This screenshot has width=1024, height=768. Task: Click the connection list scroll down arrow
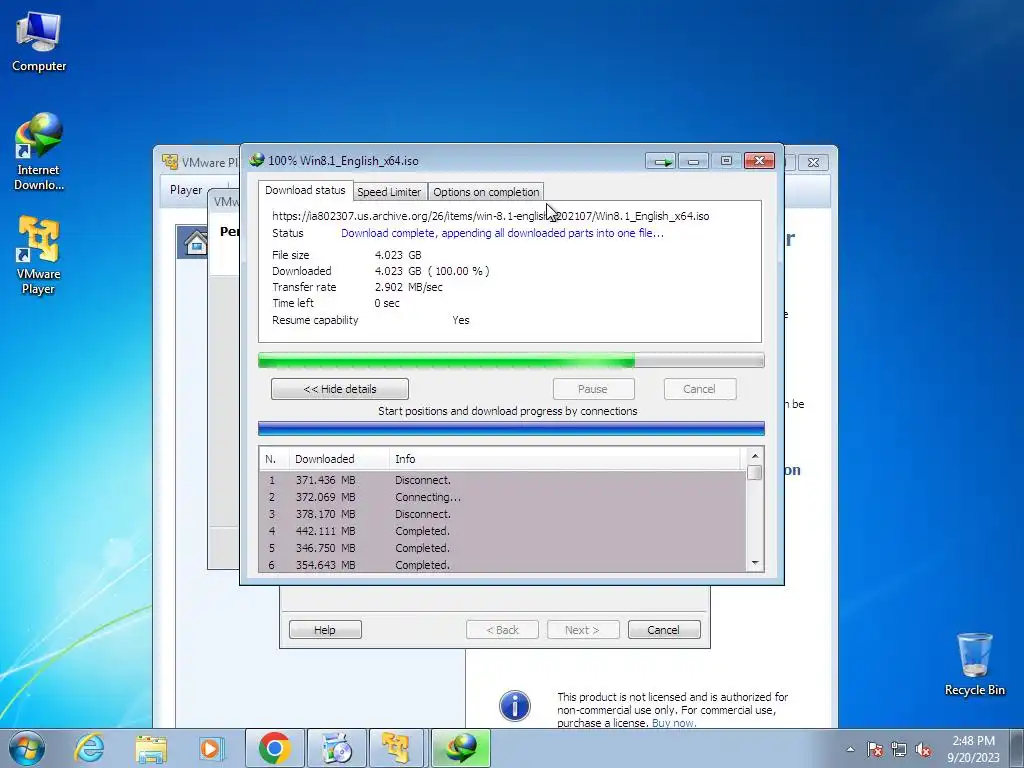click(x=755, y=563)
